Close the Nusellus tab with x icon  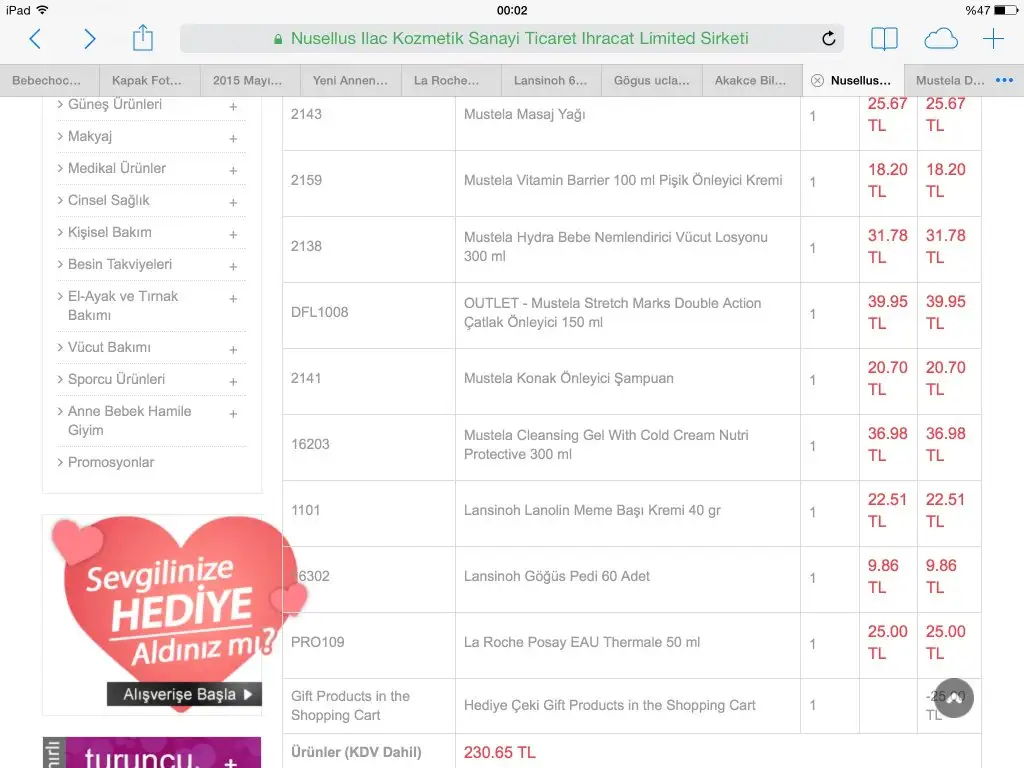click(817, 80)
